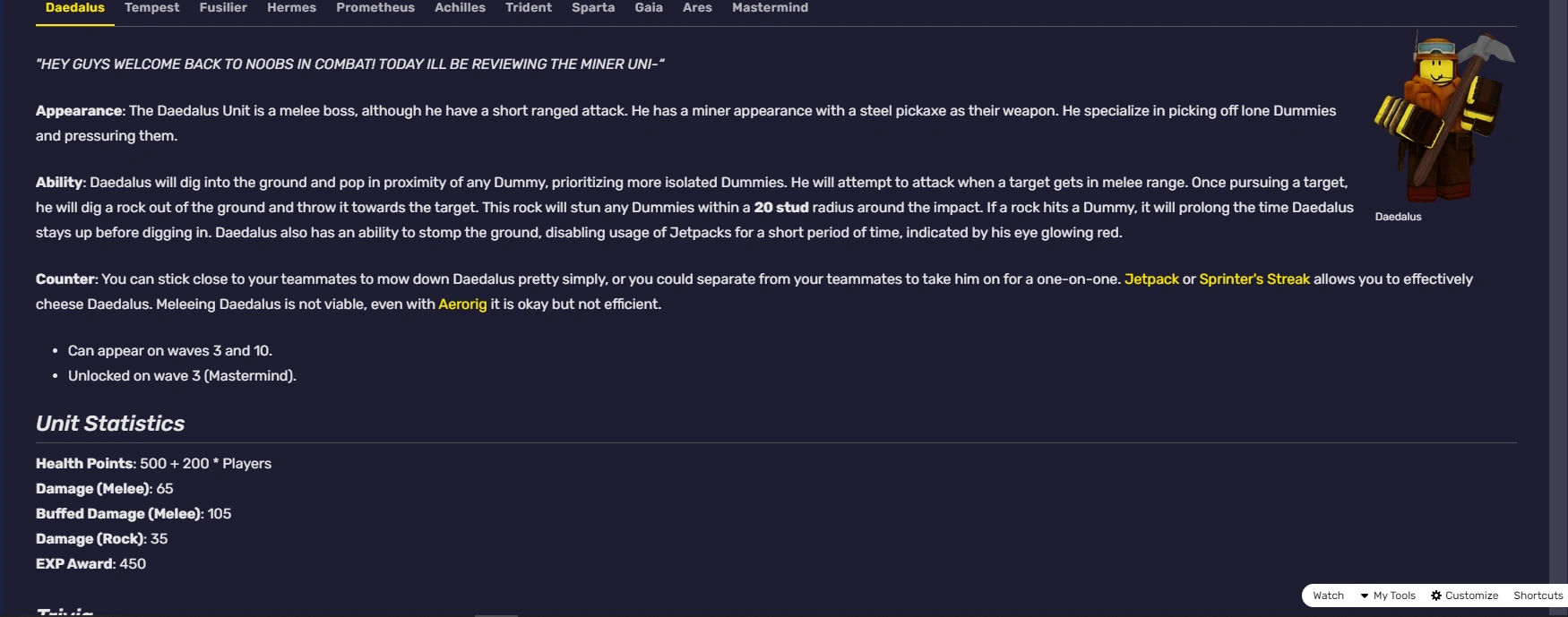
Task: Open the Fusilier tab
Action: 222,7
